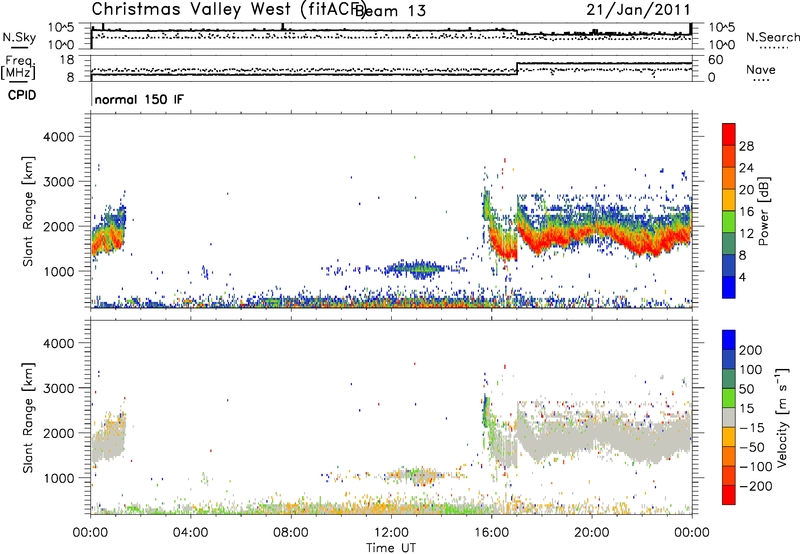The image size is (800, 554).
Task: Select light green segment of Velocity colorbar
Action: (729, 398)
